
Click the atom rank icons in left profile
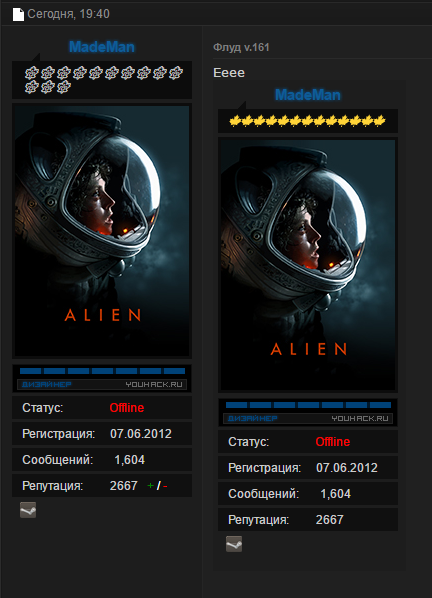tap(104, 80)
